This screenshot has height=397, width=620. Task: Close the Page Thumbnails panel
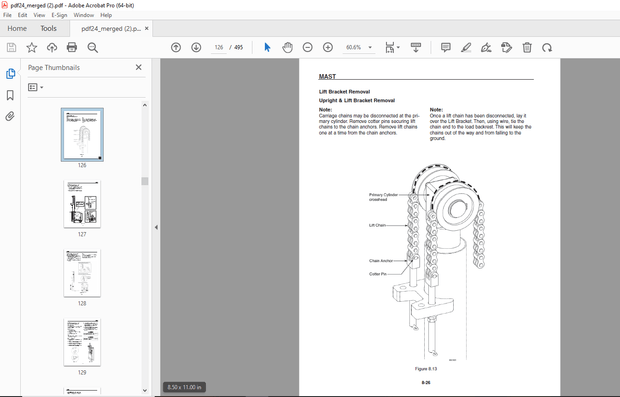pyautogui.click(x=138, y=67)
